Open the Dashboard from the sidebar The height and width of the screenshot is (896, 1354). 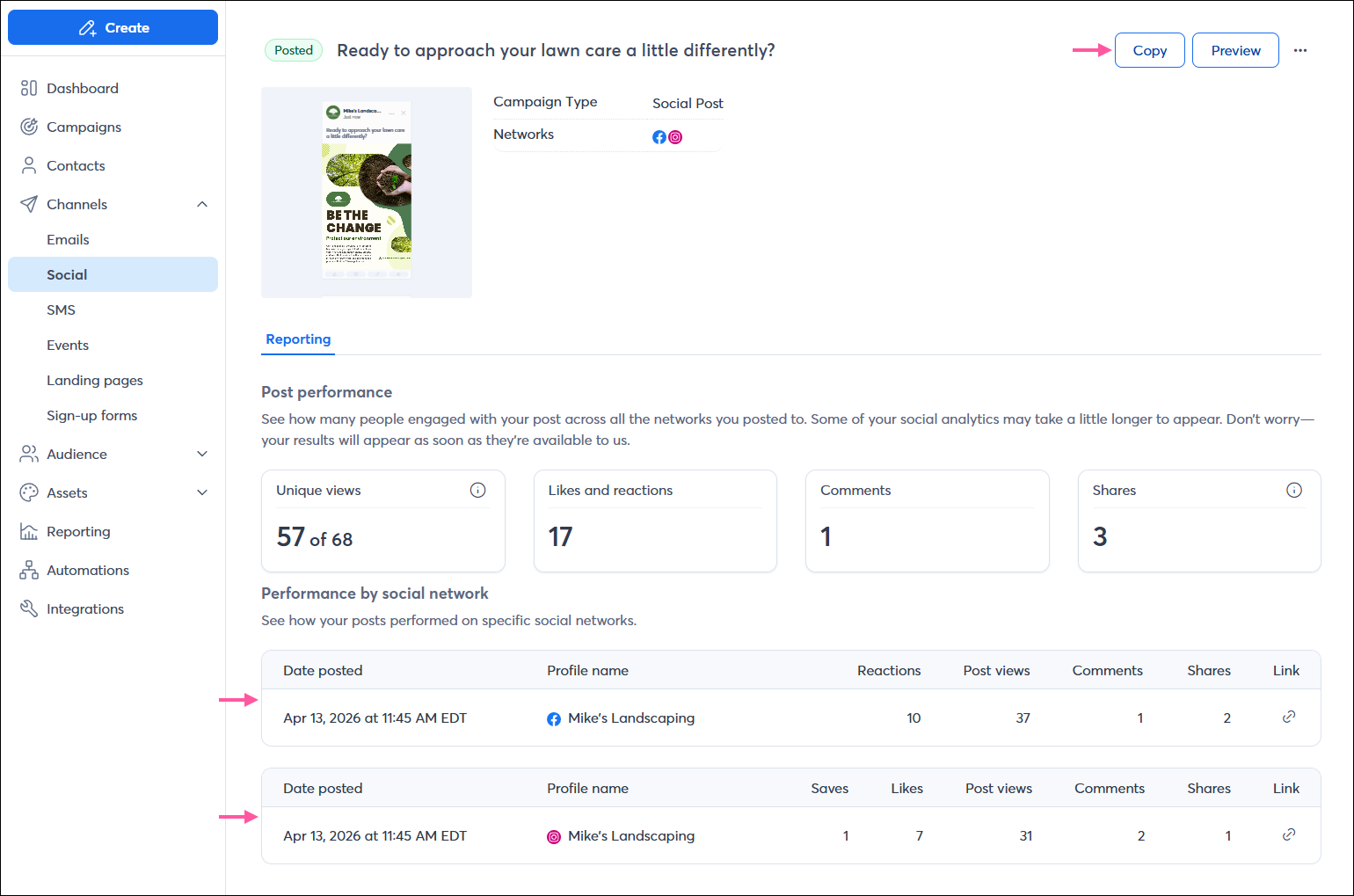pyautogui.click(x=82, y=88)
